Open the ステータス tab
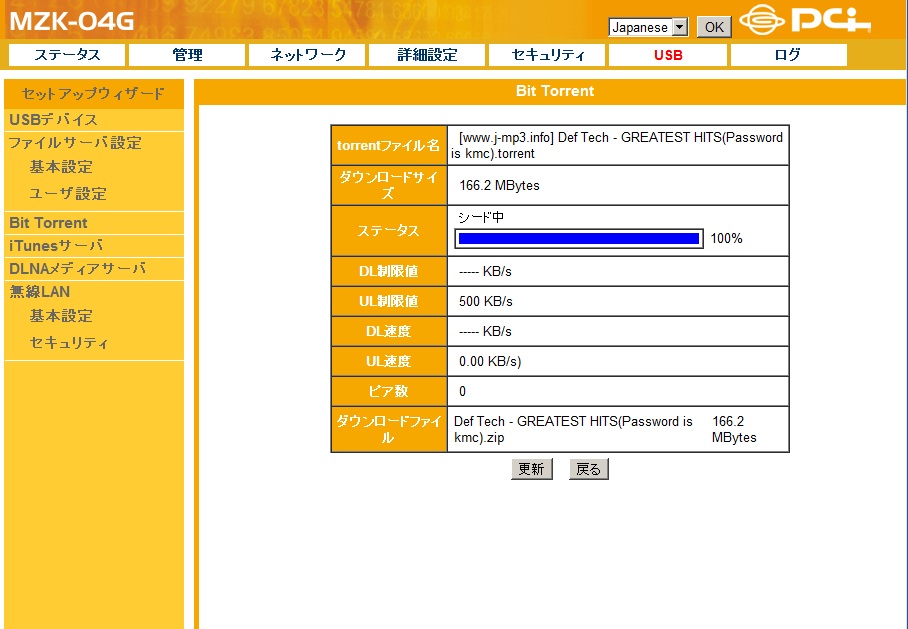Screen dimensions: 908x629 pyautogui.click(x=67, y=55)
